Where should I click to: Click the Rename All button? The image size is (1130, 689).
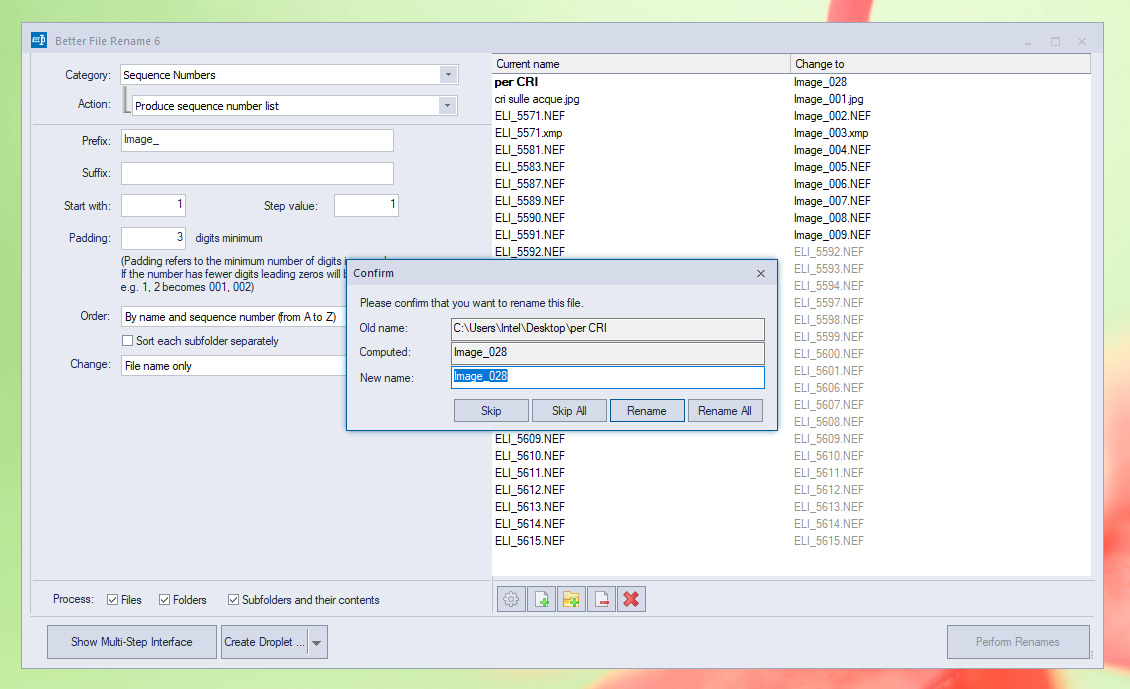pyautogui.click(x=724, y=411)
